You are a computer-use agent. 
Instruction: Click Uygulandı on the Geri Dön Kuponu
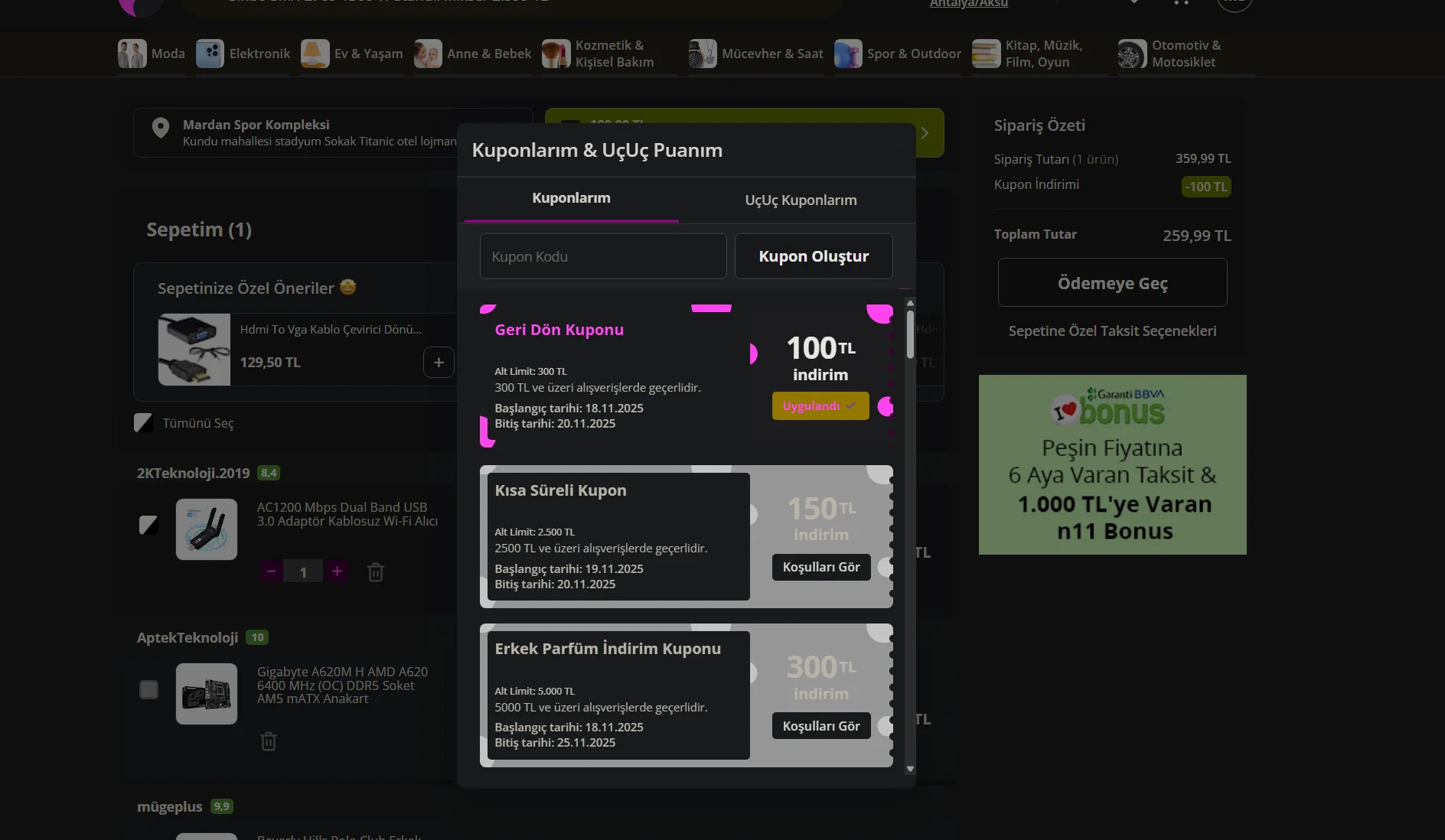820,406
